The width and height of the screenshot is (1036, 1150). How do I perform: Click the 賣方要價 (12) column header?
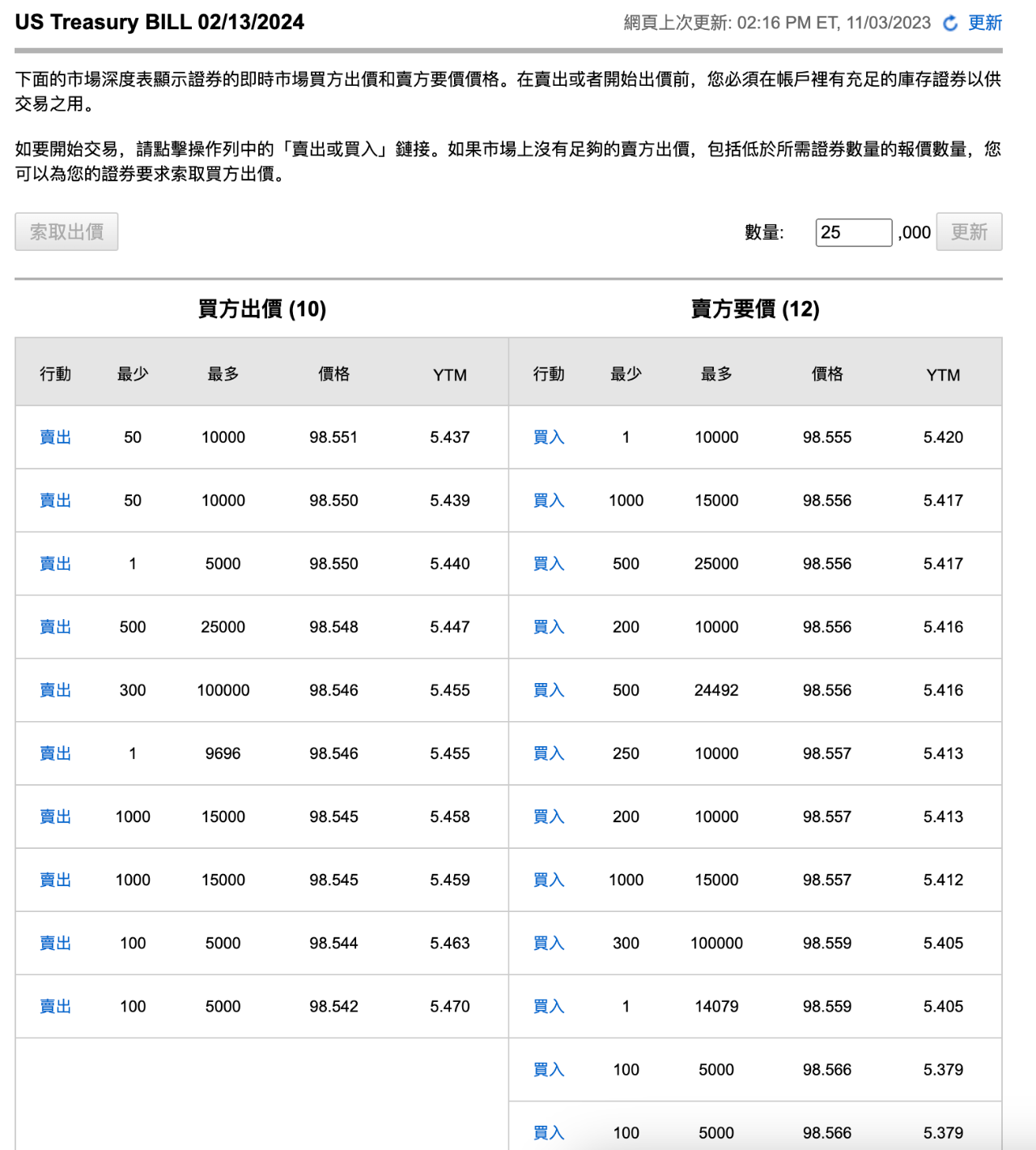tap(755, 309)
